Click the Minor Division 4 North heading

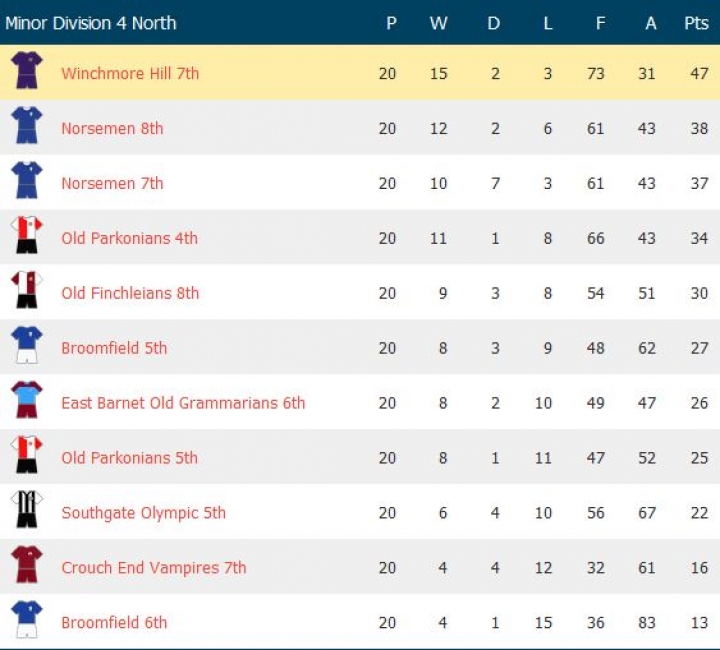(x=91, y=23)
